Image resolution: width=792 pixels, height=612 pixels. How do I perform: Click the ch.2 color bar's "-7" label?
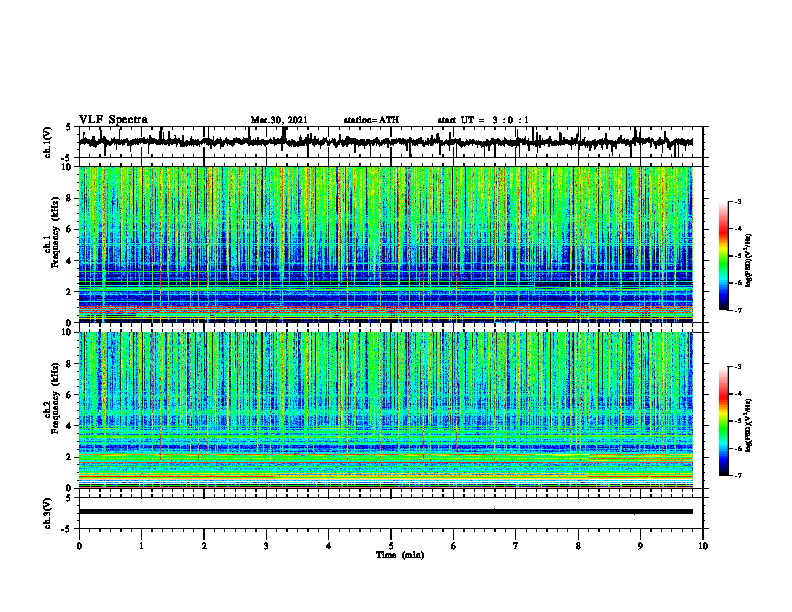[x=737, y=475]
